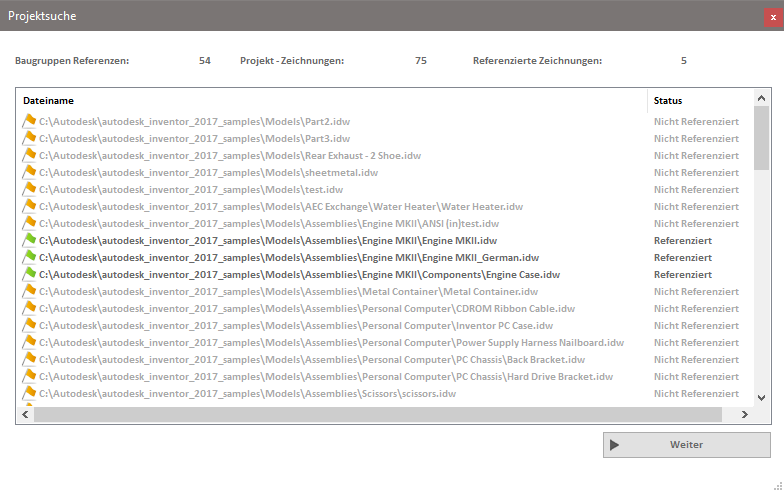Click the flag icon for Inventor PC Case.idw
784x492 pixels.
[30, 325]
